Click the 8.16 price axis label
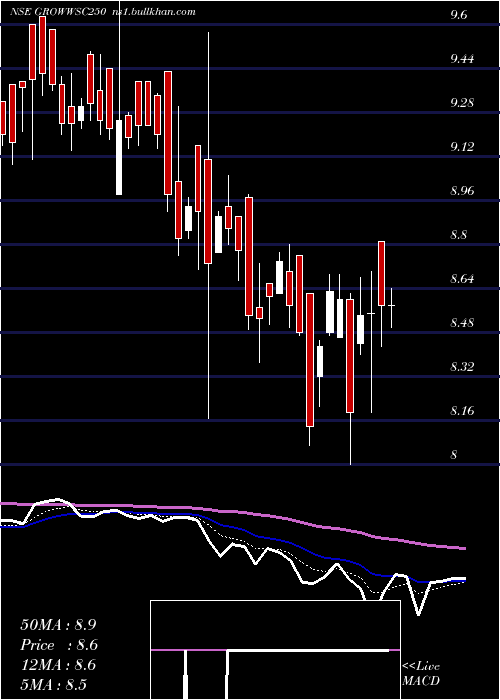500x700 pixels. [x=462, y=411]
